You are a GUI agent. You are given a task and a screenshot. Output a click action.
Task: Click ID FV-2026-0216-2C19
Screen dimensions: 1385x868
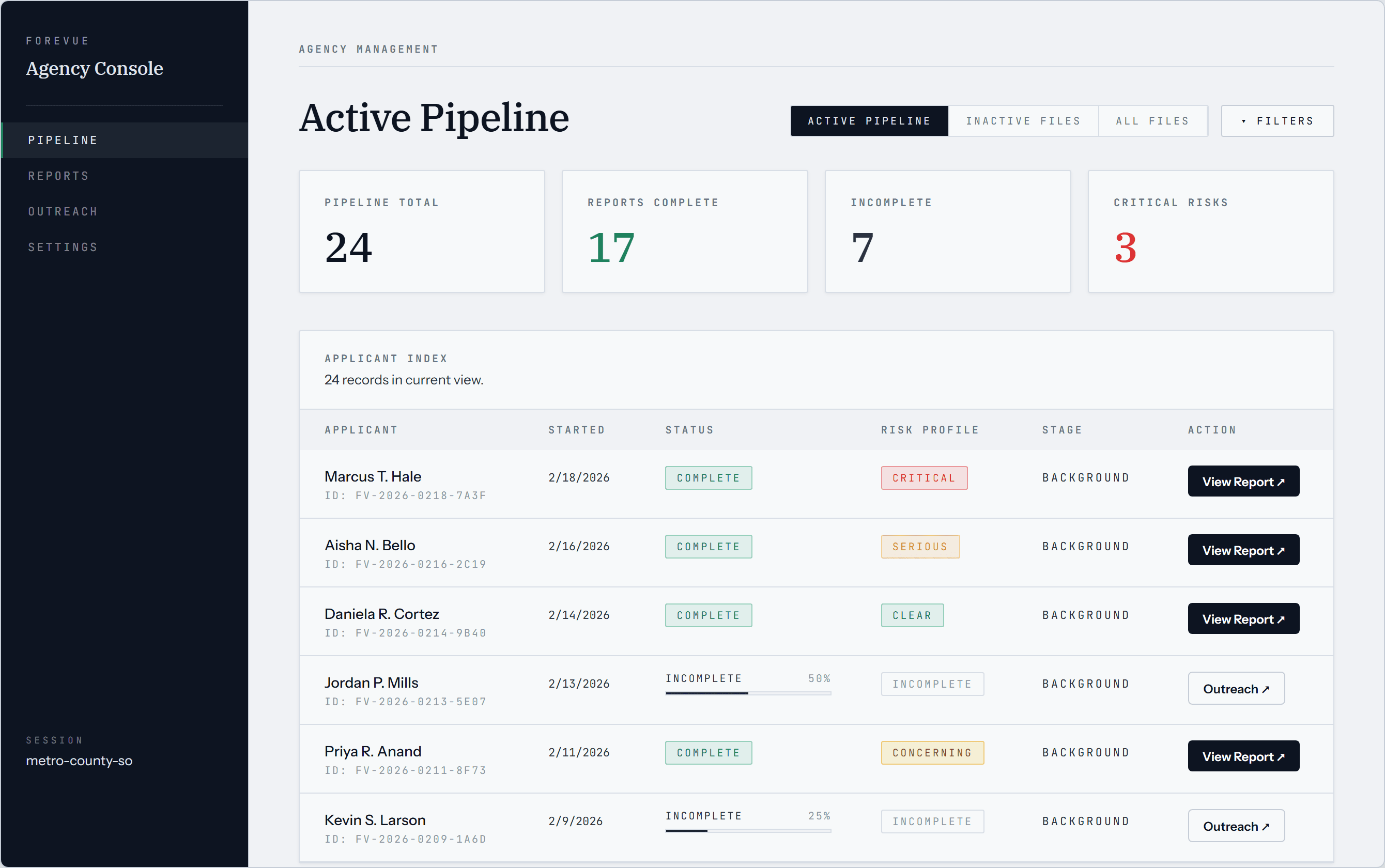(x=405, y=564)
